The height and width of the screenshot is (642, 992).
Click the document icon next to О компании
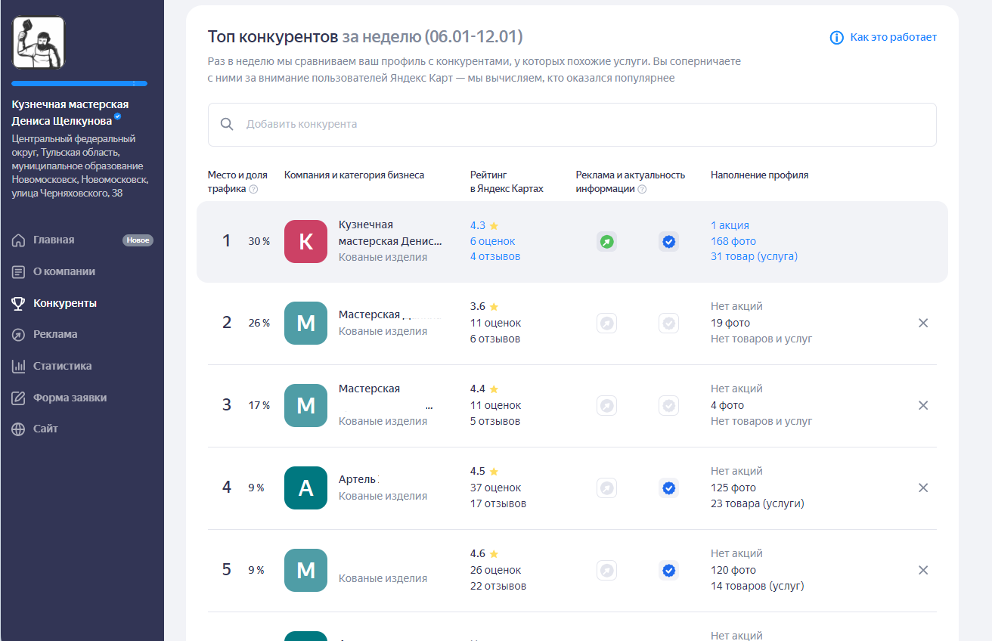click(18, 272)
